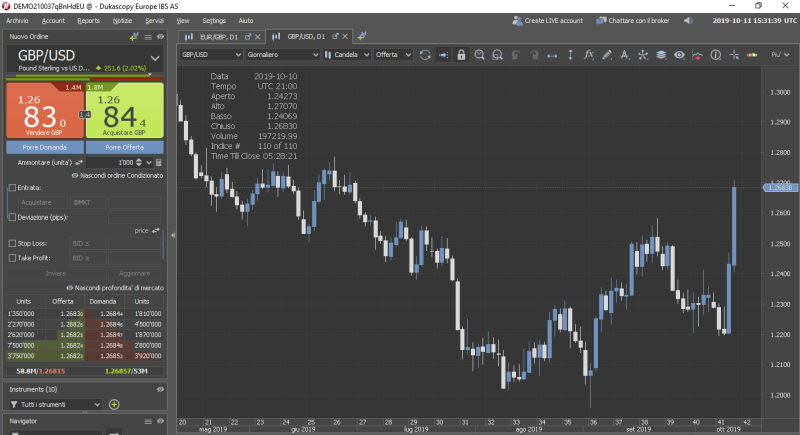The height and width of the screenshot is (435, 800).
Task: Select the text annotation tool in chart toolbar
Action: click(625, 55)
